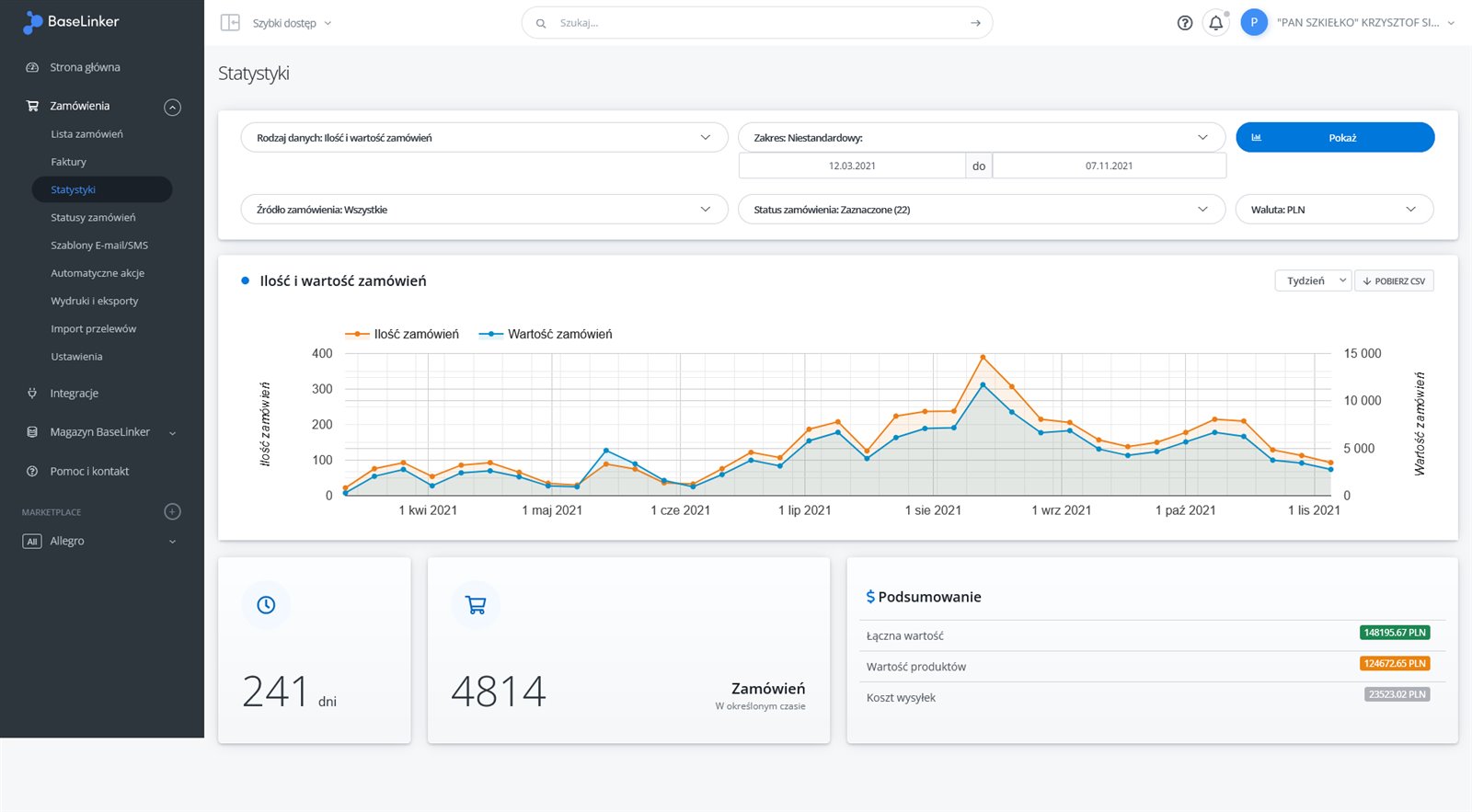Add marketplace with plus icon
The height and width of the screenshot is (812, 1472).
(172, 512)
